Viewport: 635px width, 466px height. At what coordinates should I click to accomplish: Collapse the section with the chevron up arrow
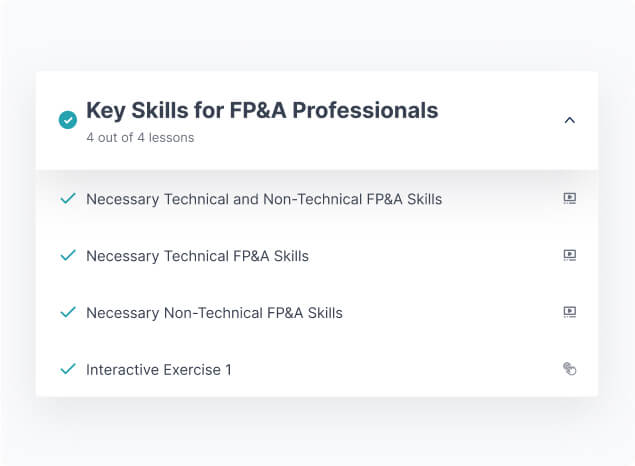point(570,120)
